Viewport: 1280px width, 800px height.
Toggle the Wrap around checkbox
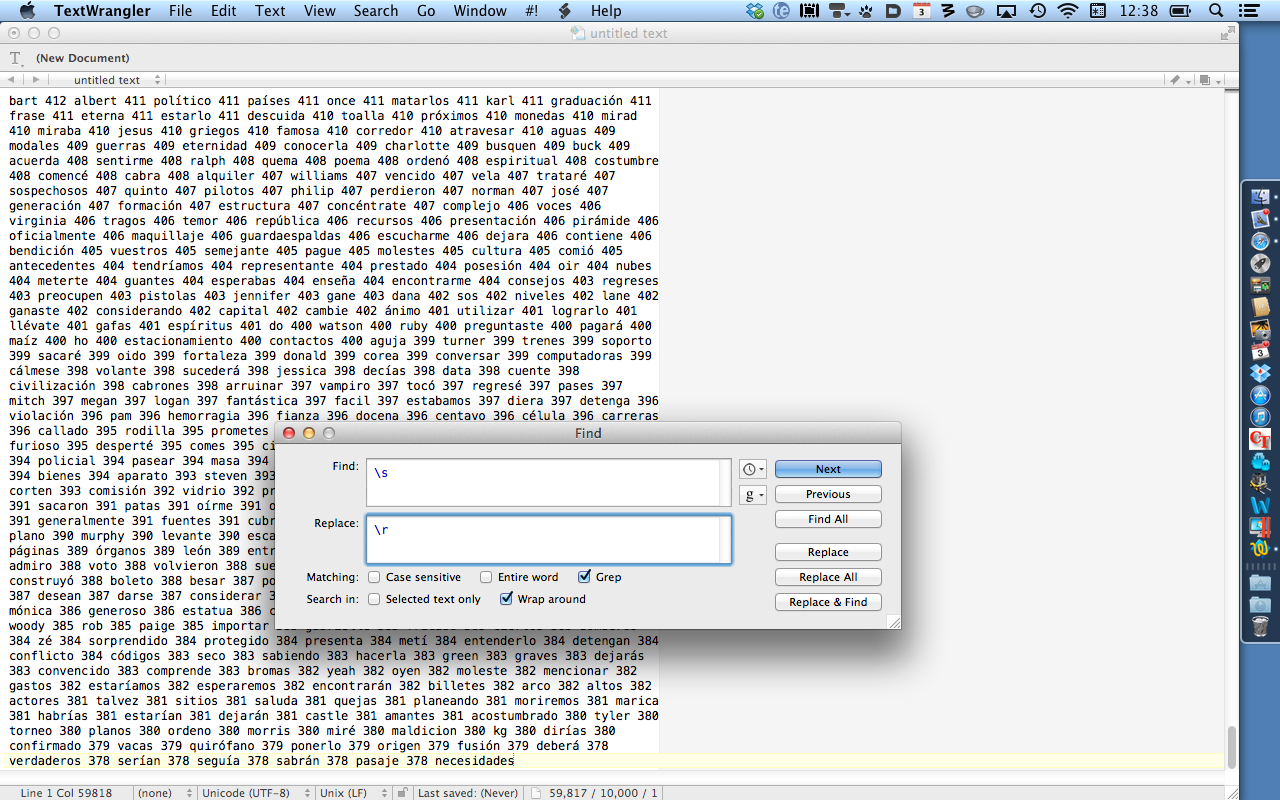506,599
